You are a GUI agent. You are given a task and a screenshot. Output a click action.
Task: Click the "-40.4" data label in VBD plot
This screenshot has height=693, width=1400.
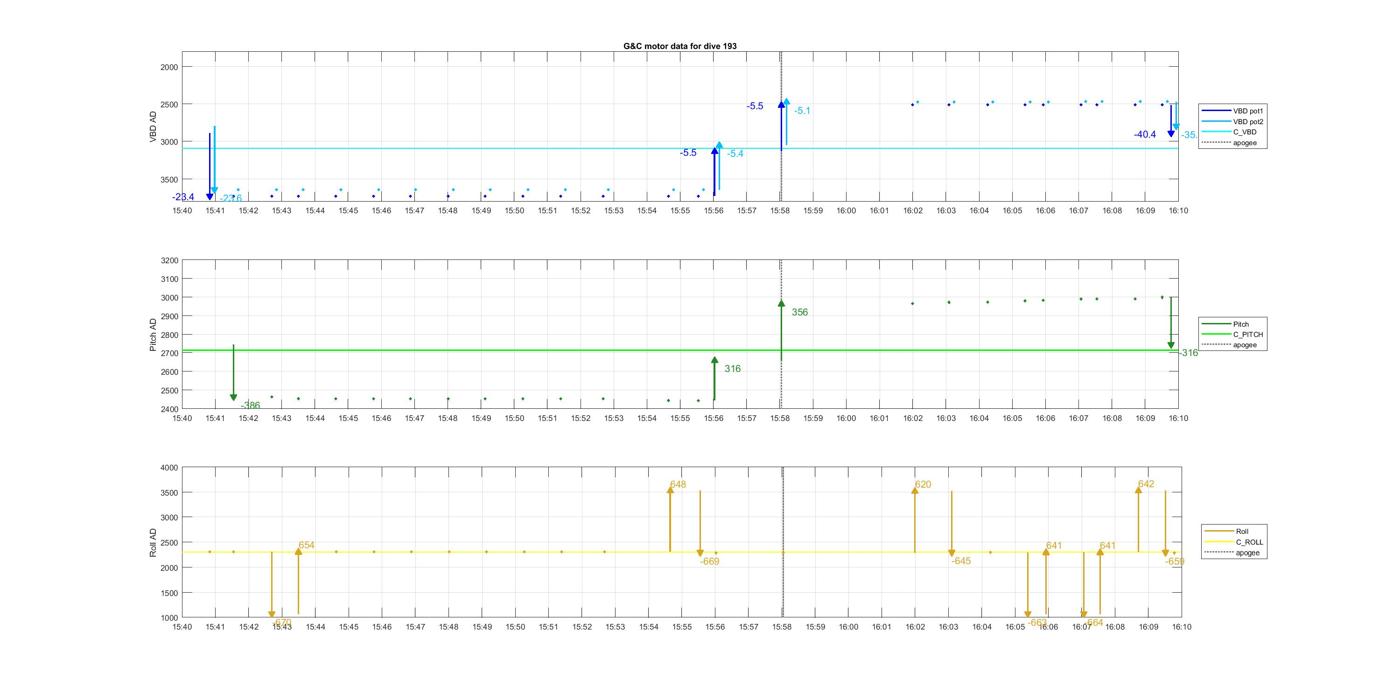pyautogui.click(x=1145, y=134)
